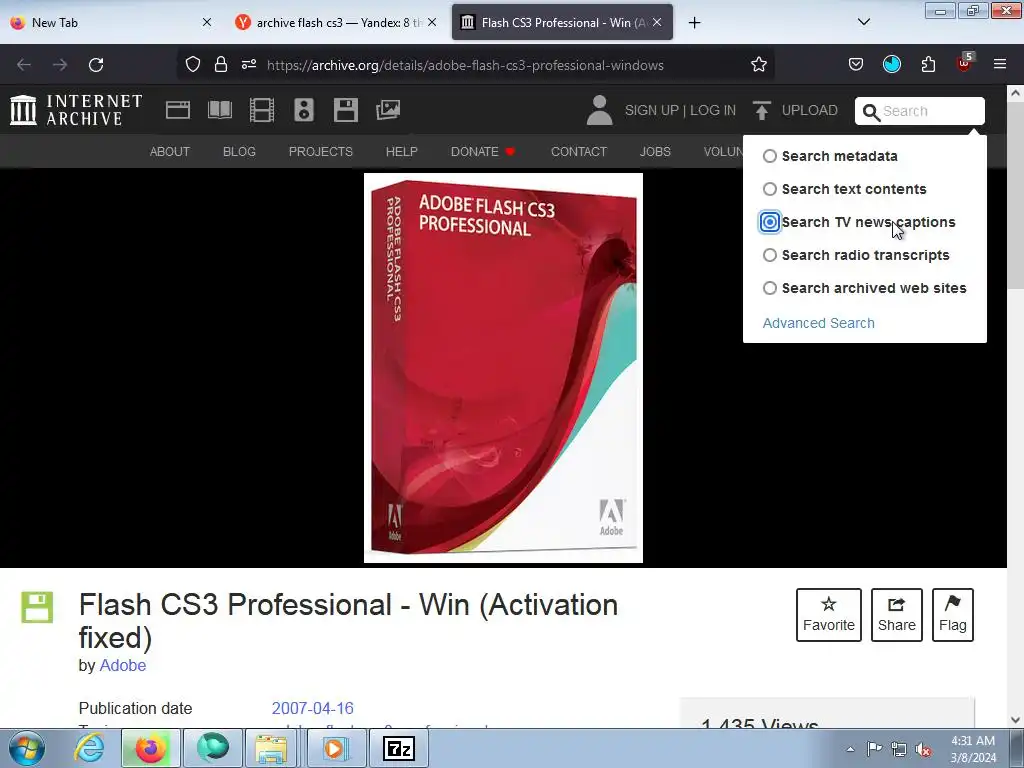Switch to the New Tab tab
The image size is (1024, 768).
click(111, 23)
